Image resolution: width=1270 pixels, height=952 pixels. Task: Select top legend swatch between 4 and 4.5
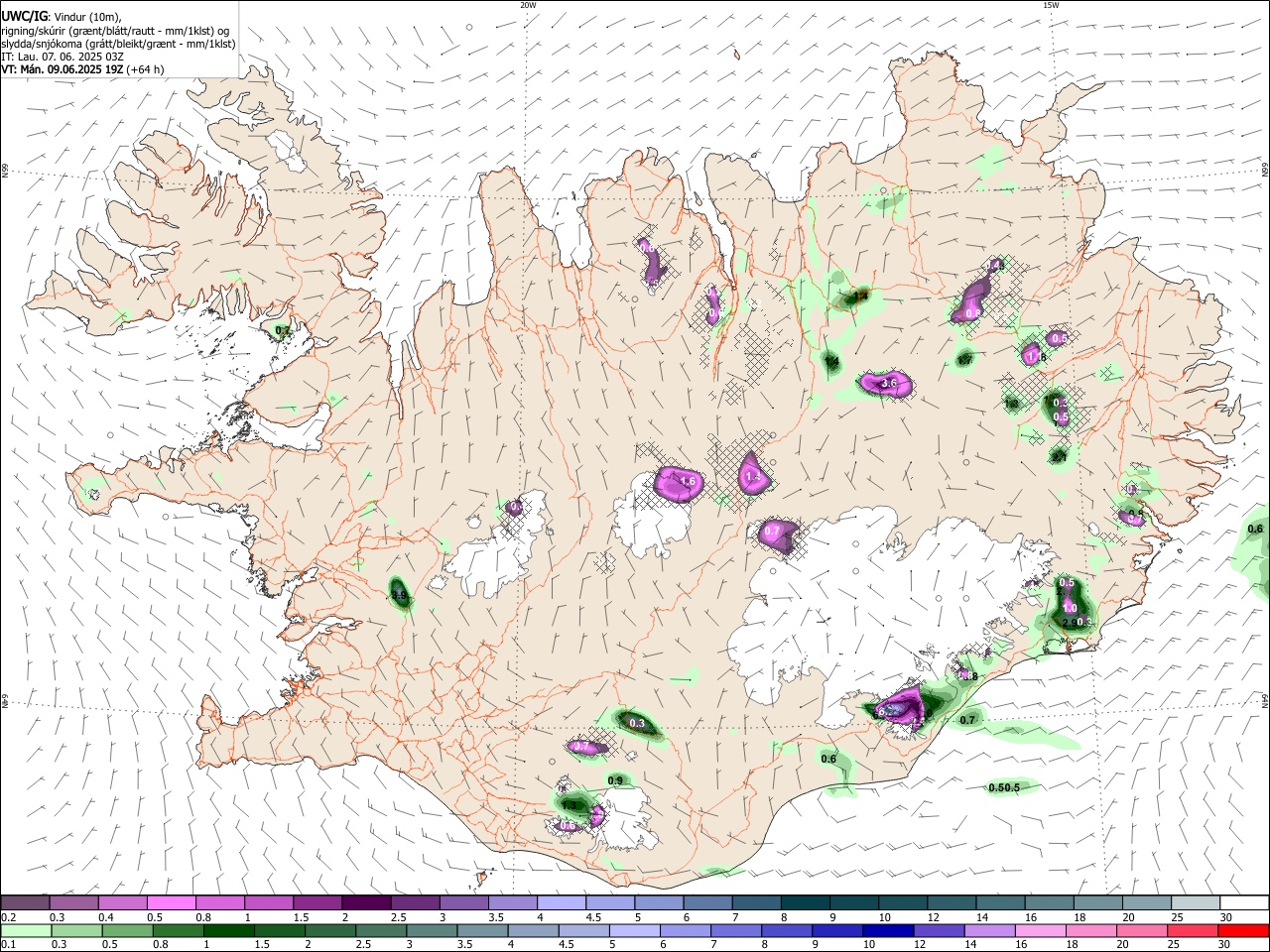click(x=562, y=902)
